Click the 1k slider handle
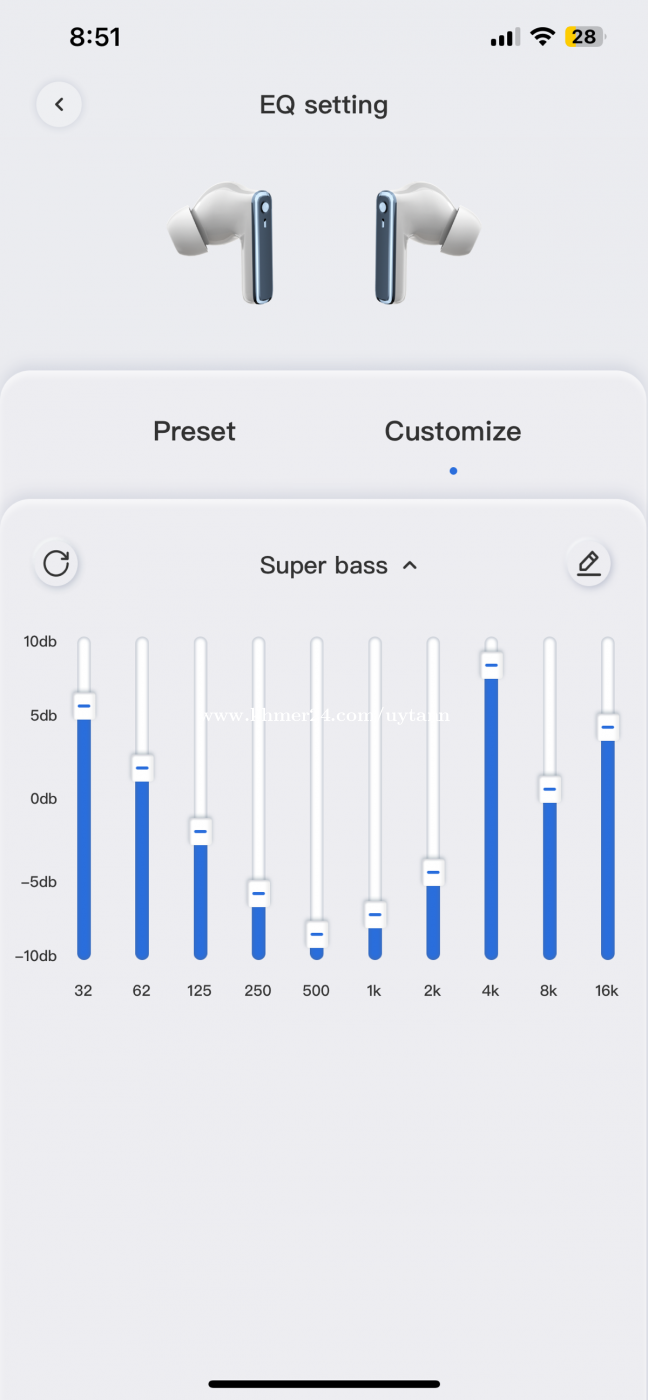The width and height of the screenshot is (648, 1400). (375, 914)
